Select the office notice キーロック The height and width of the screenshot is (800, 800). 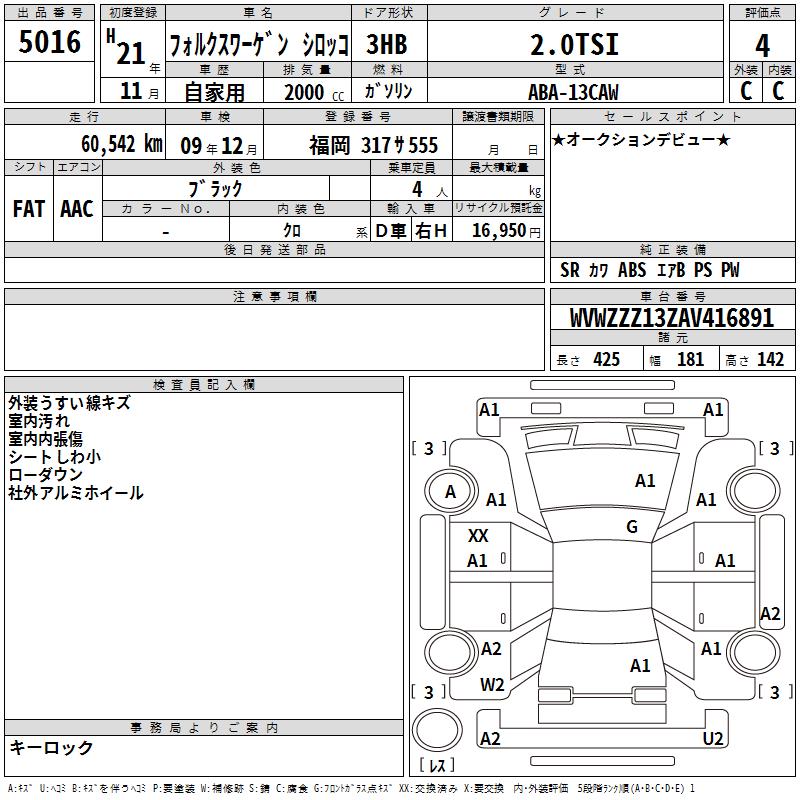tap(51, 747)
